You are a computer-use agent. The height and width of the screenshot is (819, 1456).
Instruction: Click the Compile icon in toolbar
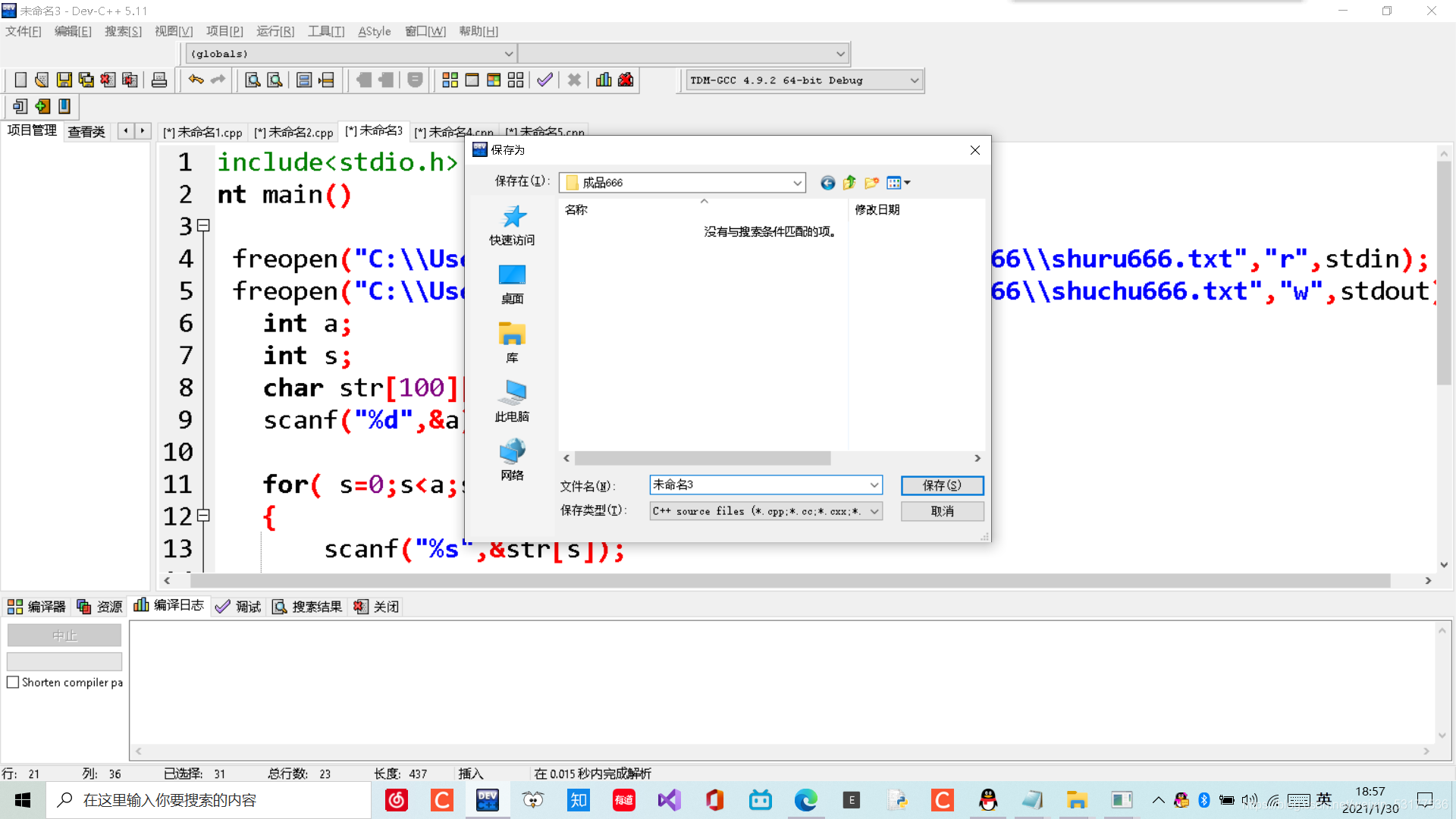tap(450, 80)
